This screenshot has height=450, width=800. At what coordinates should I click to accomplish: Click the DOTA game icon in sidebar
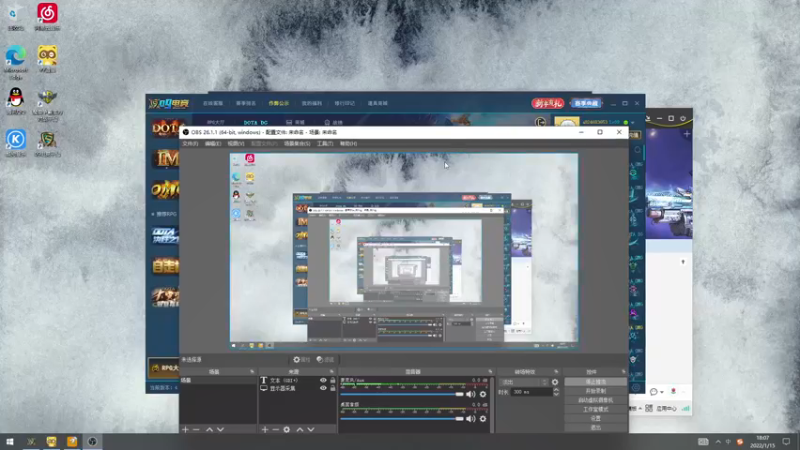click(x=165, y=128)
